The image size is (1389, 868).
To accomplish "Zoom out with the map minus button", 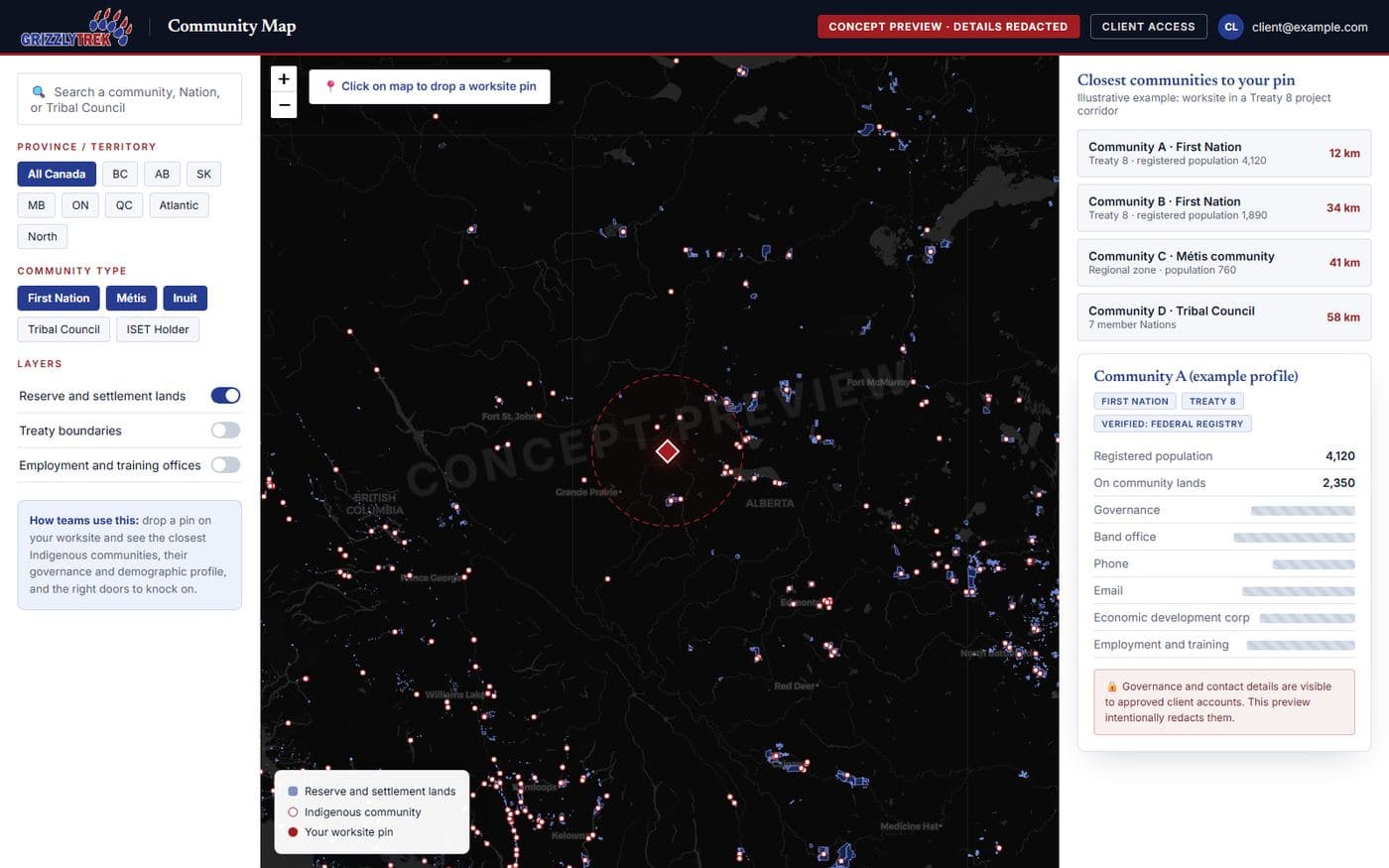I will [284, 105].
